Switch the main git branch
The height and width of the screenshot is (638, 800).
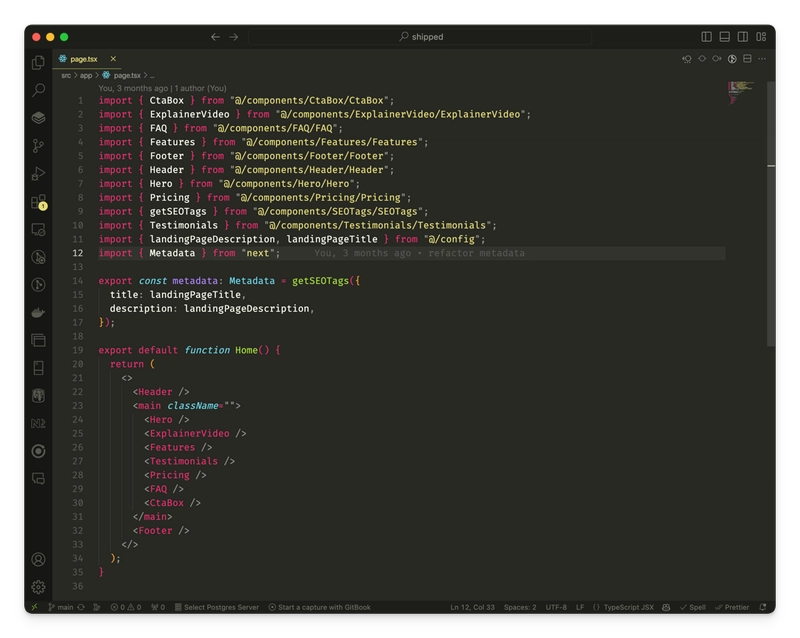point(61,607)
